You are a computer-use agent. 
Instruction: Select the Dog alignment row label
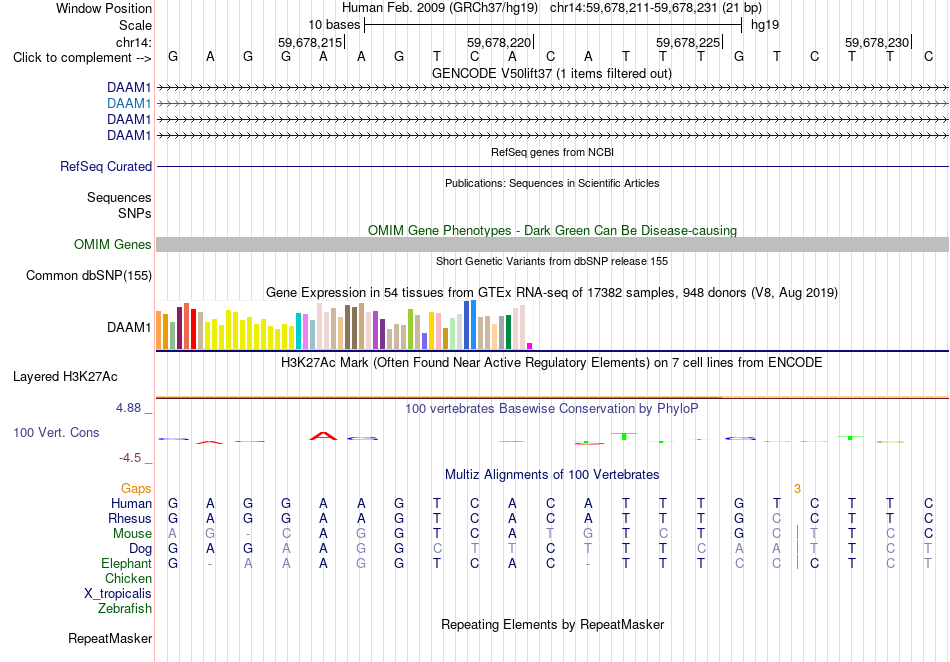pos(140,549)
